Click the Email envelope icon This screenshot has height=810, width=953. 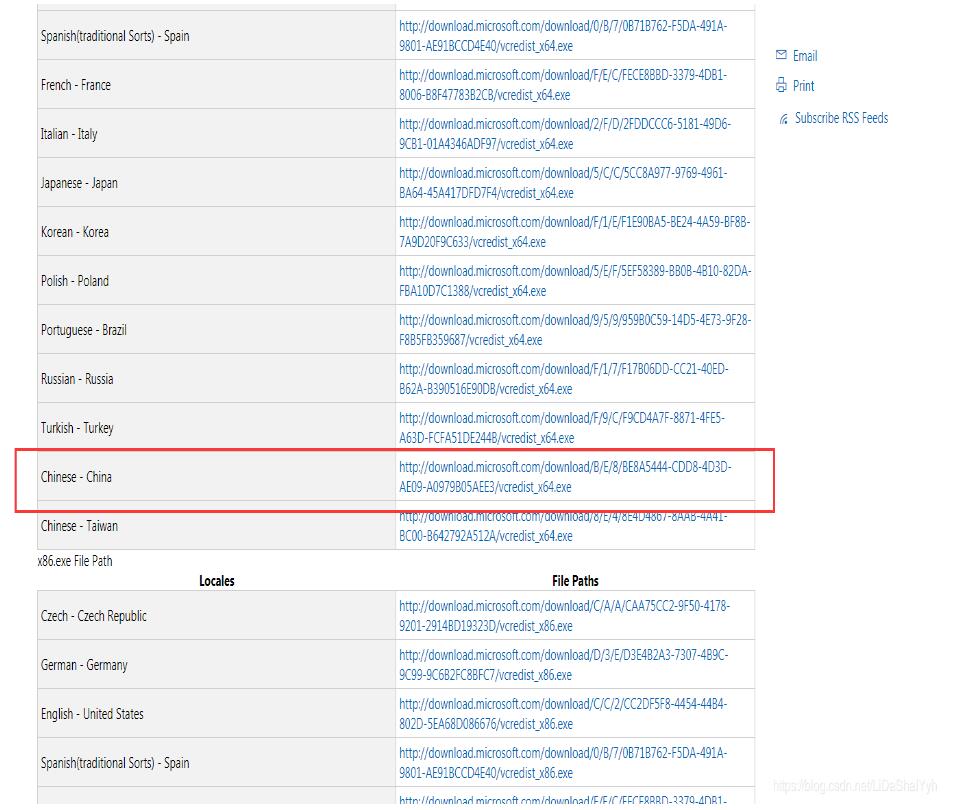click(781, 55)
